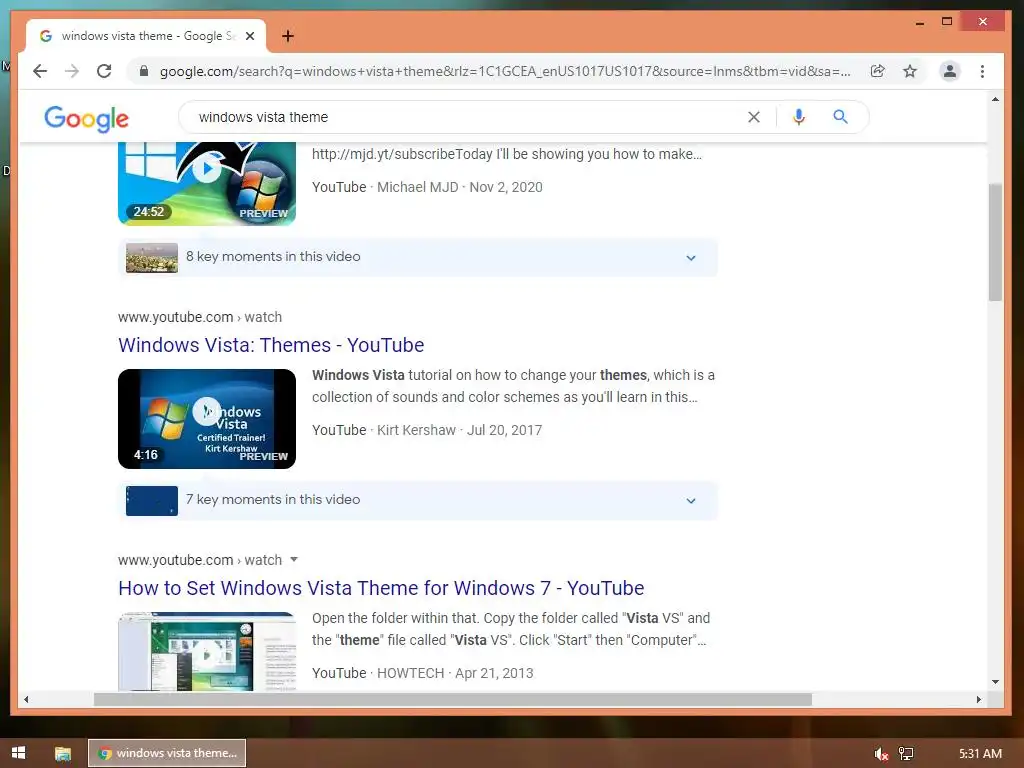Click the address bar URL
1024x768 pixels.
(x=505, y=71)
